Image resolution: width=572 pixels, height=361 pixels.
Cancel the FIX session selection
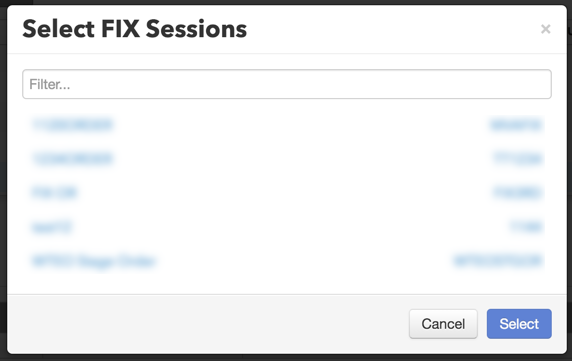click(443, 324)
